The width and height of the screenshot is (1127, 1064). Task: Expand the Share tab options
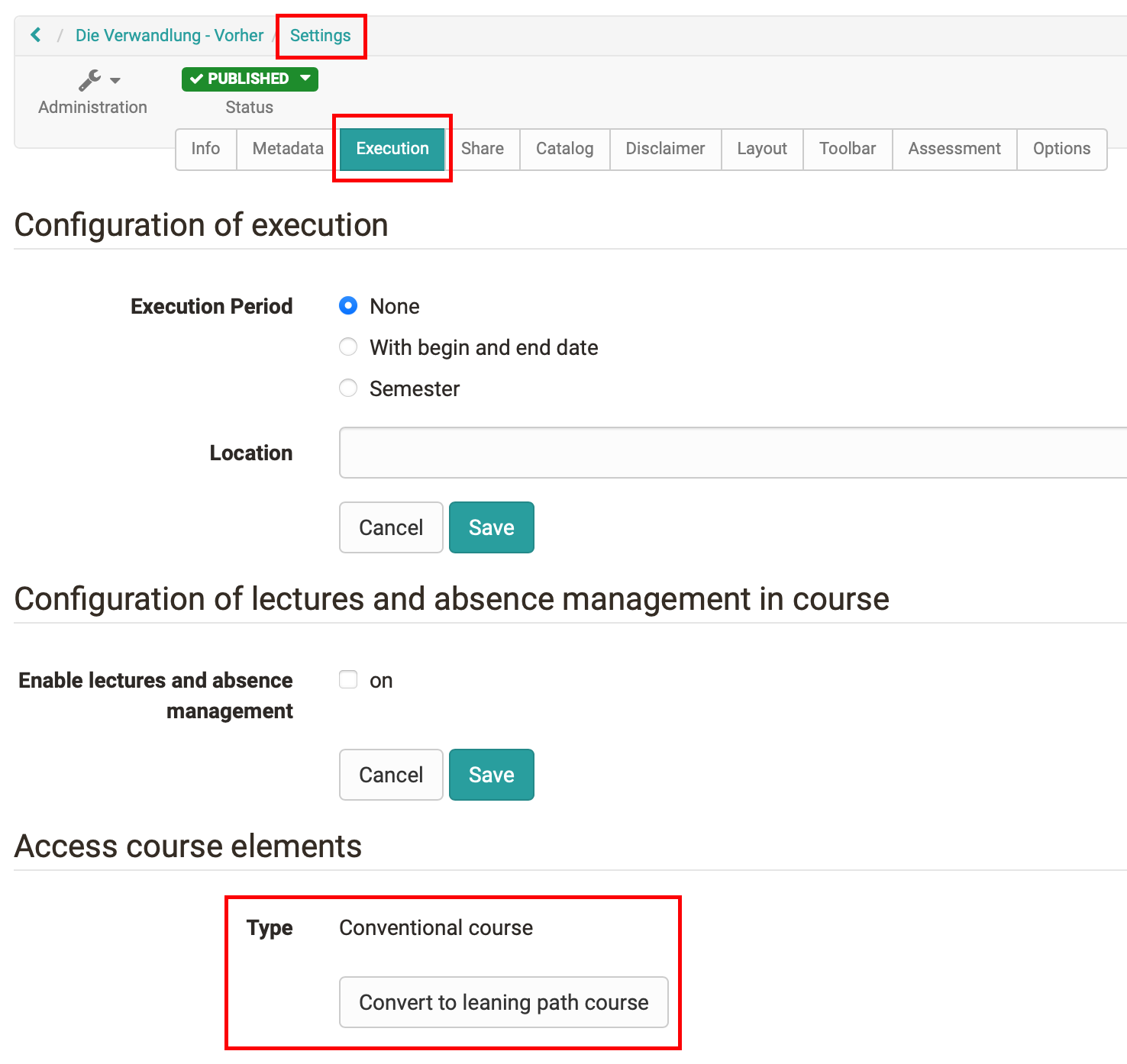pyautogui.click(x=483, y=149)
